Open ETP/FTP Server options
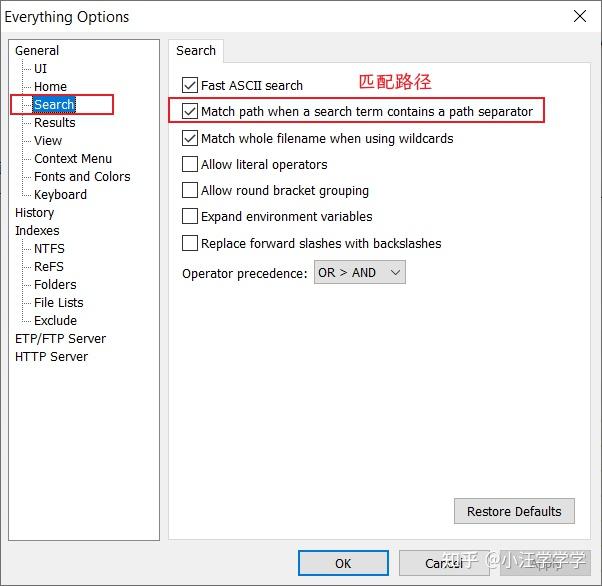602x586 pixels. pyautogui.click(x=60, y=339)
